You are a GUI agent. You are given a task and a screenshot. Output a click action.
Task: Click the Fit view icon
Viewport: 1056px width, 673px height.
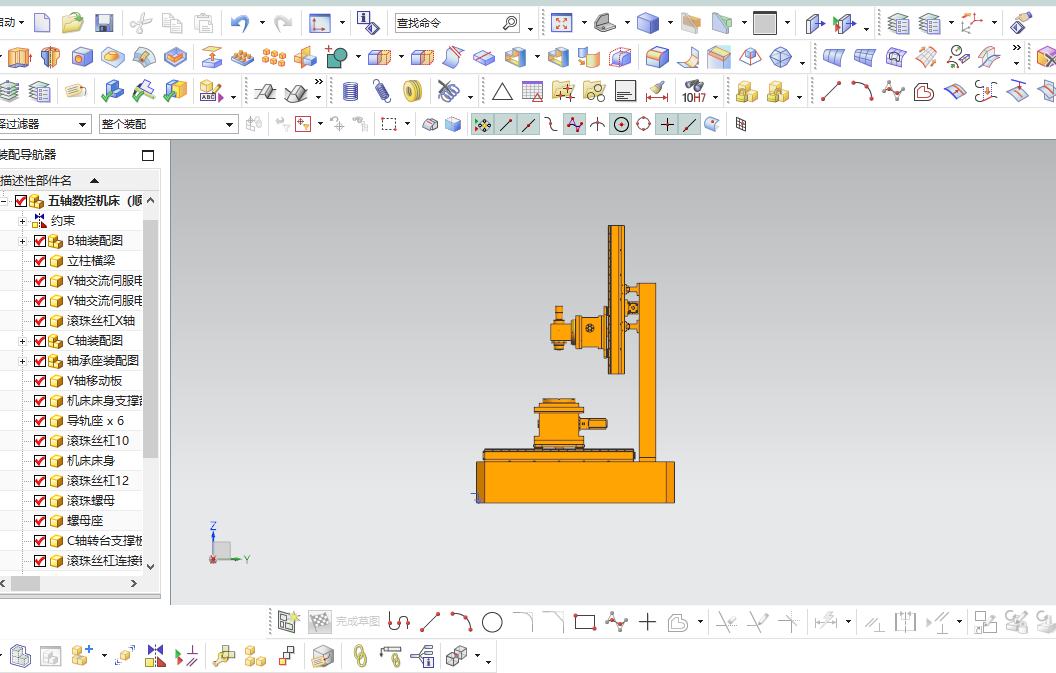(561, 24)
